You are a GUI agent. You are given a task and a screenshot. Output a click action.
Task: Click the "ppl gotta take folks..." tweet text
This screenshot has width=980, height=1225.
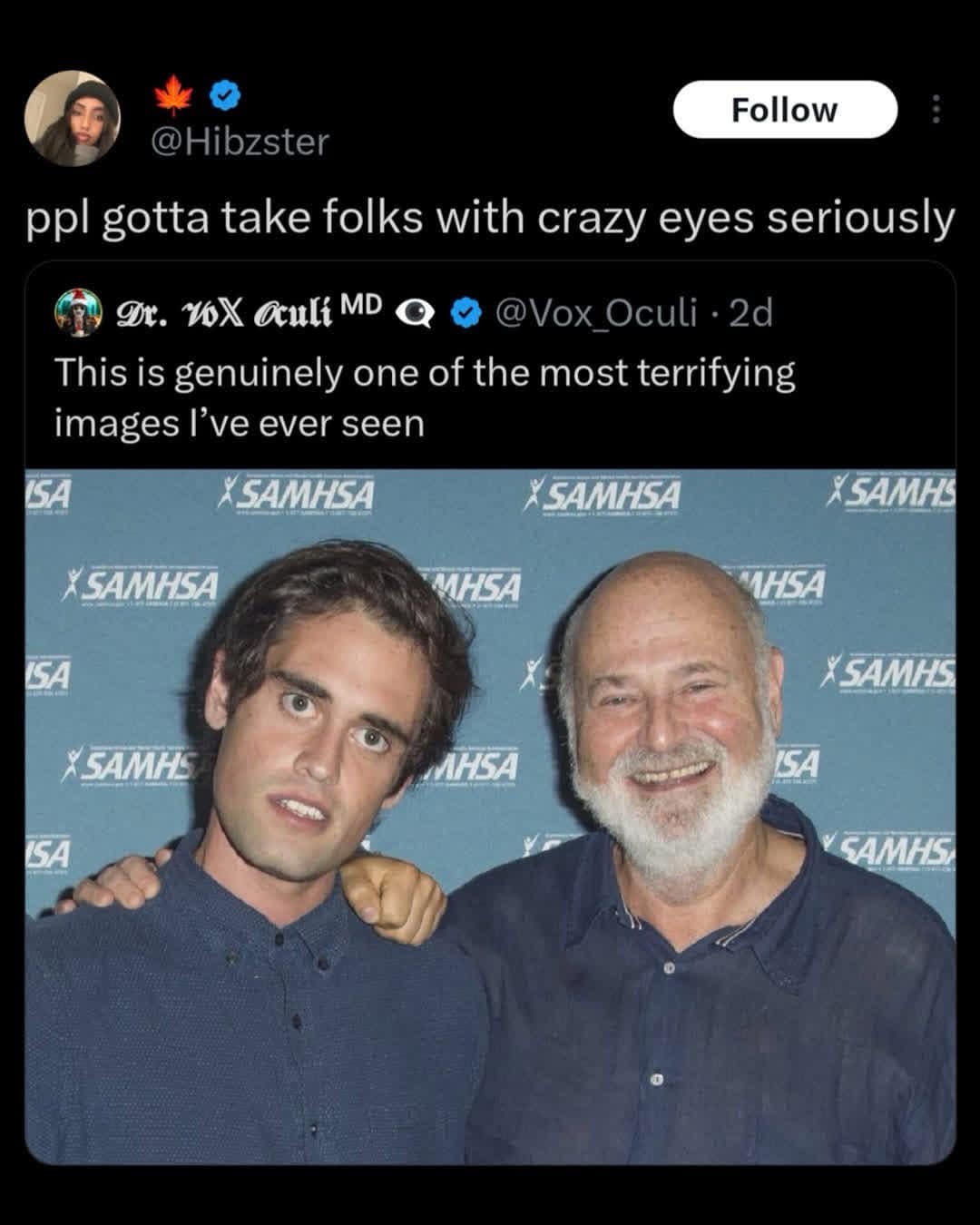(x=490, y=218)
